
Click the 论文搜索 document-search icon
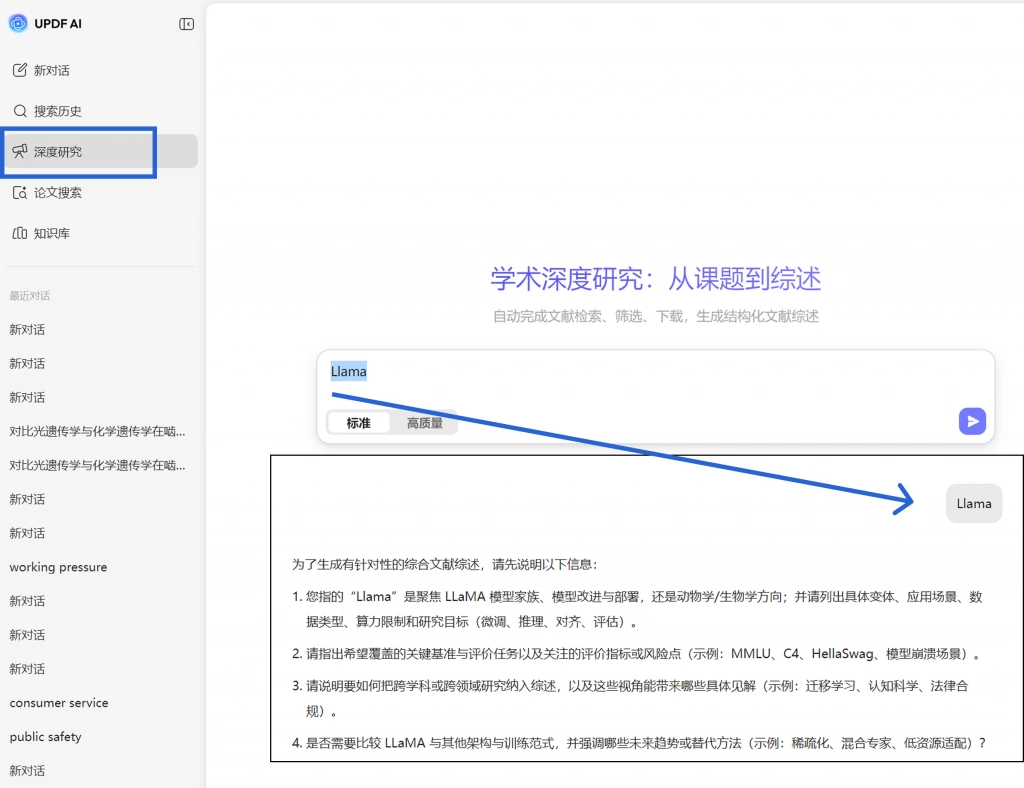click(20, 192)
